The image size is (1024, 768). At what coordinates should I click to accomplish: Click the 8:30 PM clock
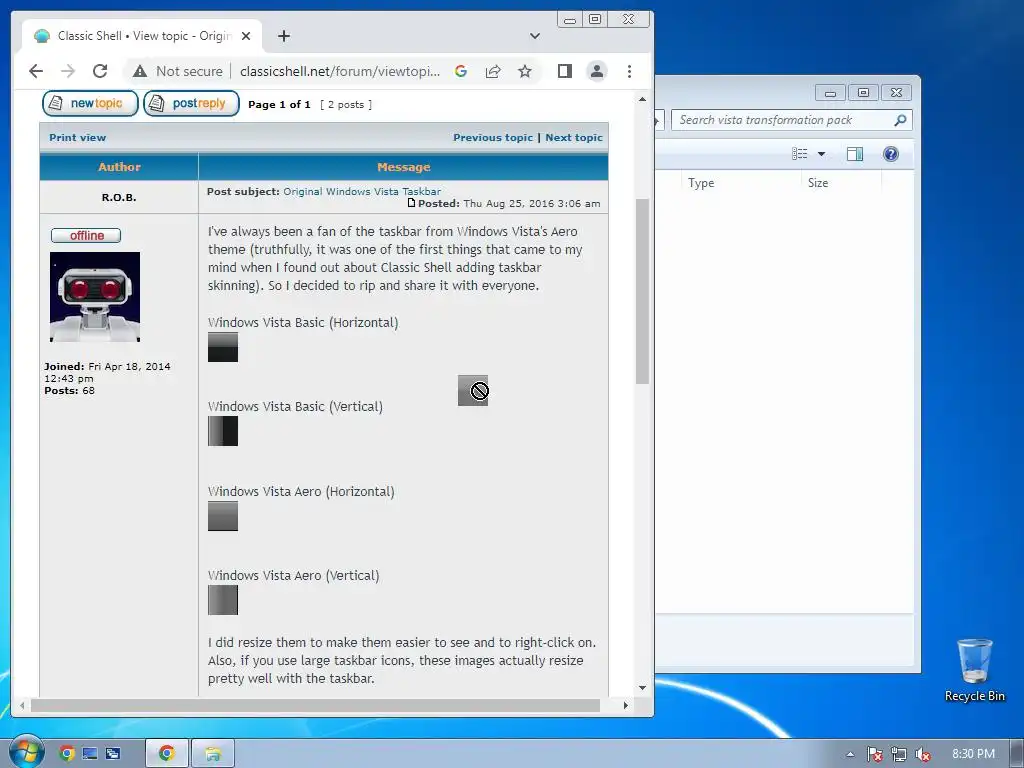973,754
